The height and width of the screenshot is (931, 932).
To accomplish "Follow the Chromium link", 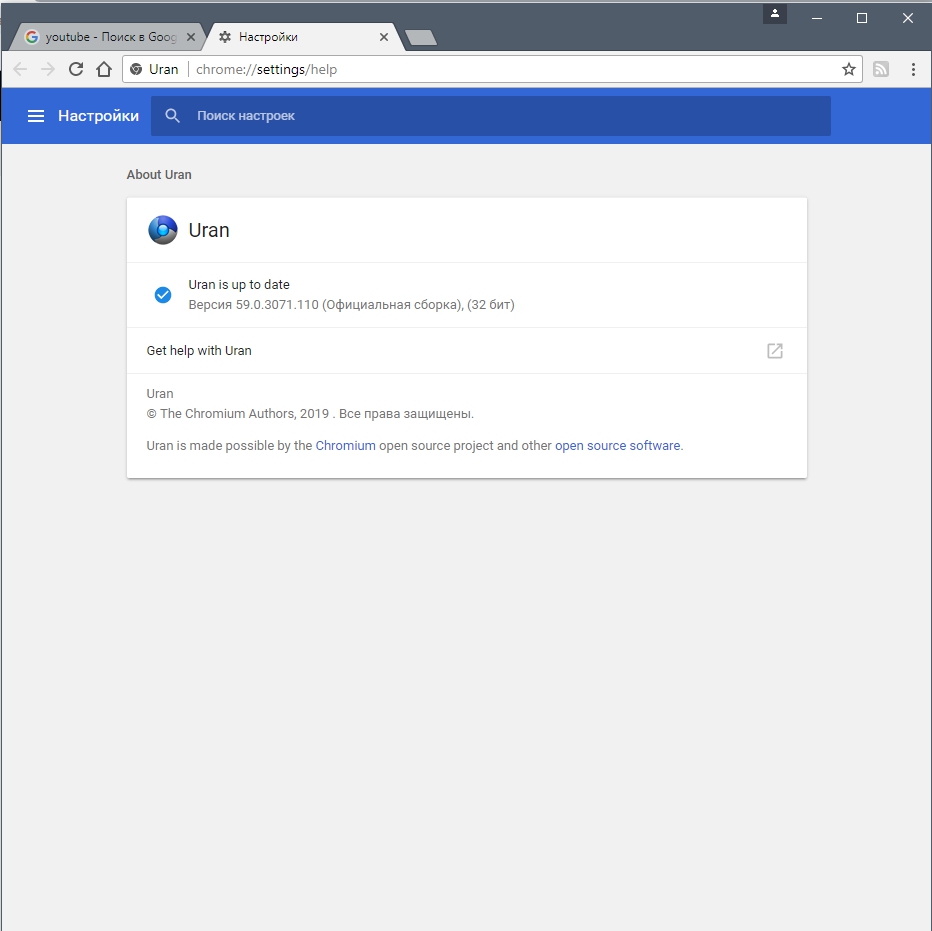I will click(x=345, y=446).
